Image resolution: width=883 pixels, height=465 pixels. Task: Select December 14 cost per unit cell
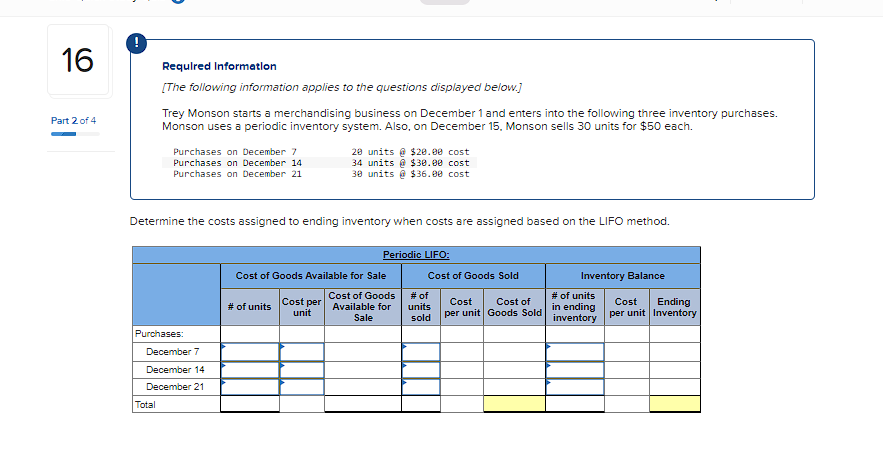(302, 370)
